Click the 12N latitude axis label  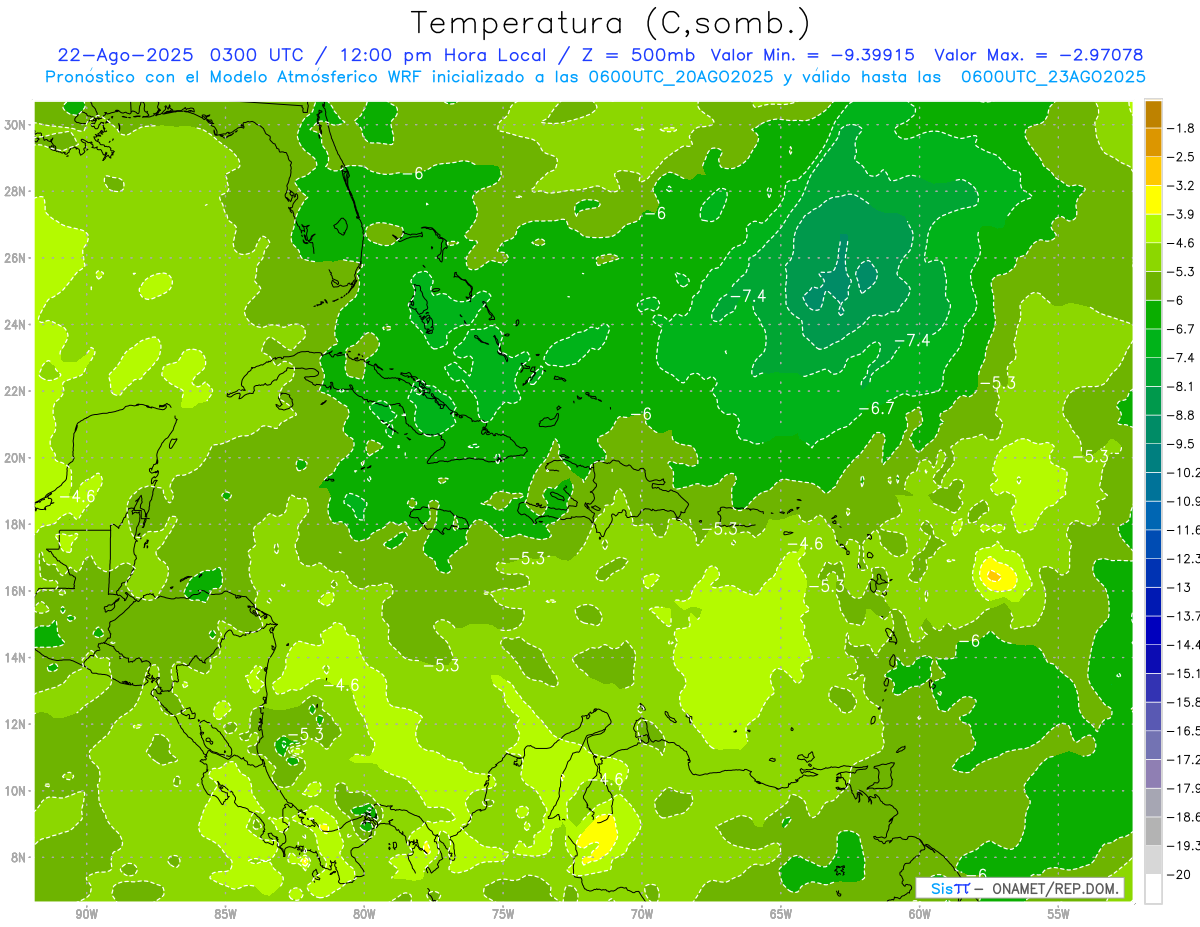pyautogui.click(x=17, y=724)
